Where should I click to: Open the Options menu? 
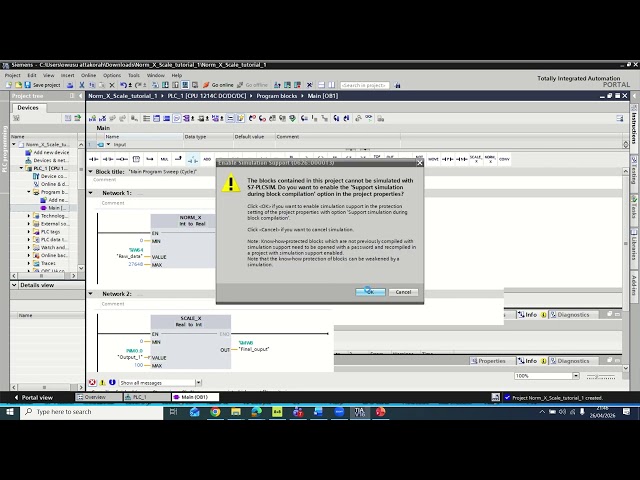click(112, 76)
